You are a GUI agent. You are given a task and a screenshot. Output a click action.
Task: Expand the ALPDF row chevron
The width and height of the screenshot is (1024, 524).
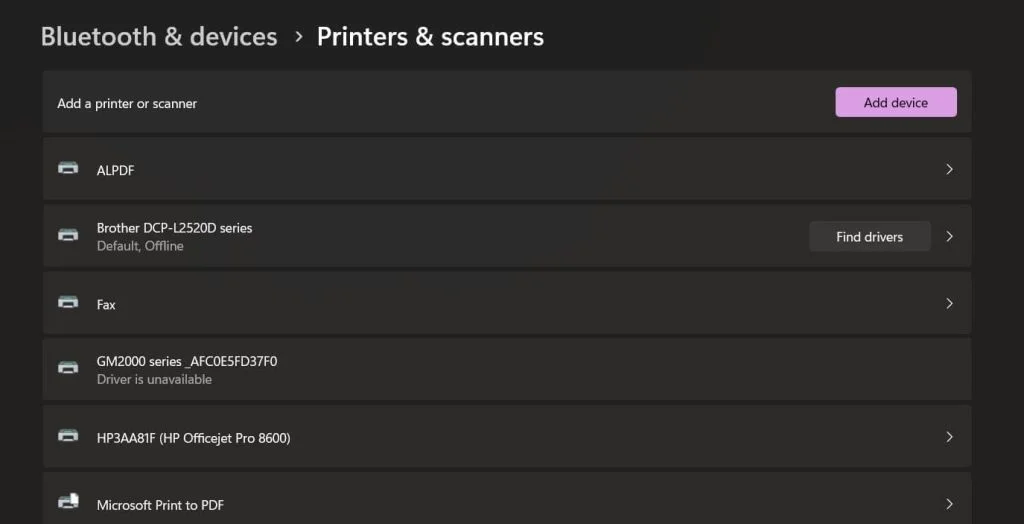(x=949, y=169)
